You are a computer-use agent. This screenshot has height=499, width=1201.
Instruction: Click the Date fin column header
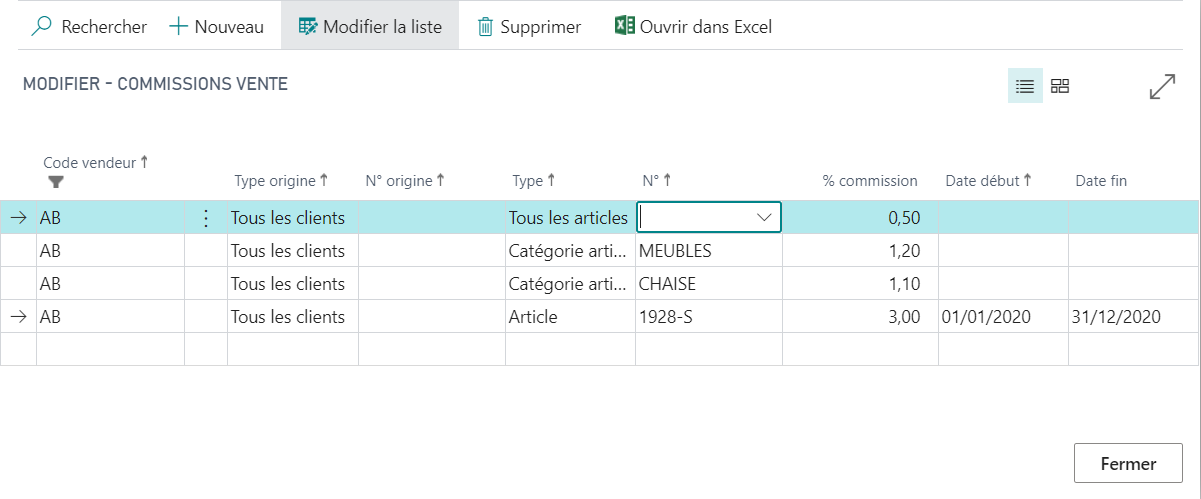coord(1101,181)
